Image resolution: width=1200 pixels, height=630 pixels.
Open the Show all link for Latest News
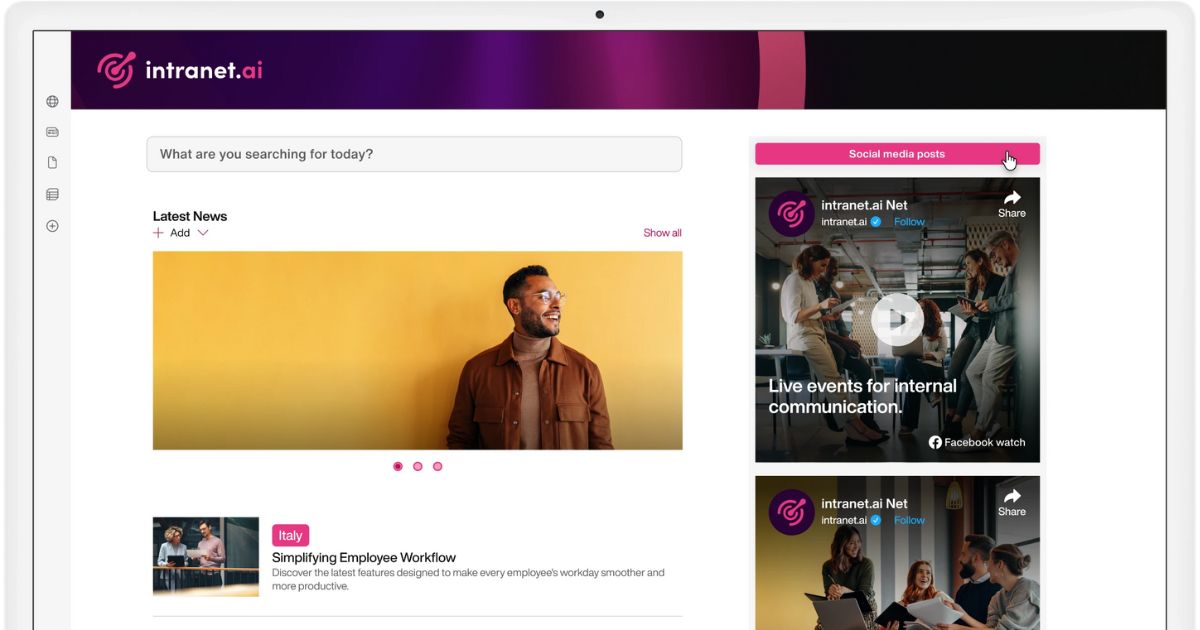coord(662,233)
